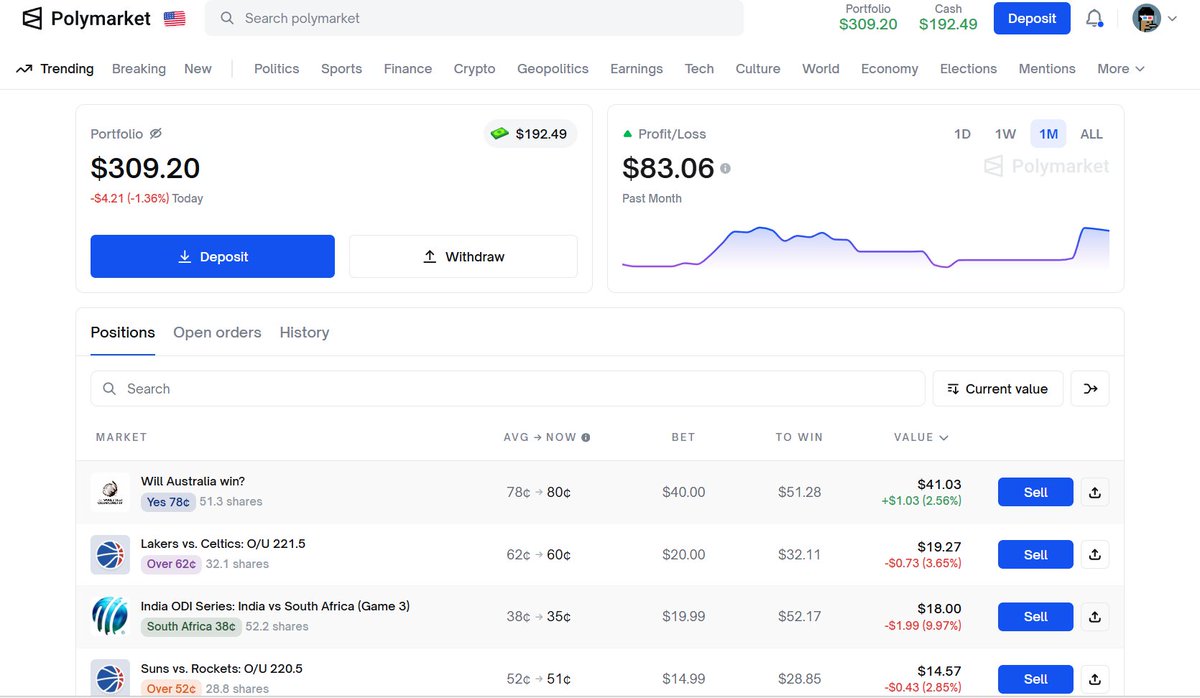Open header Cash $192.49
1200x698 pixels.
point(948,17)
